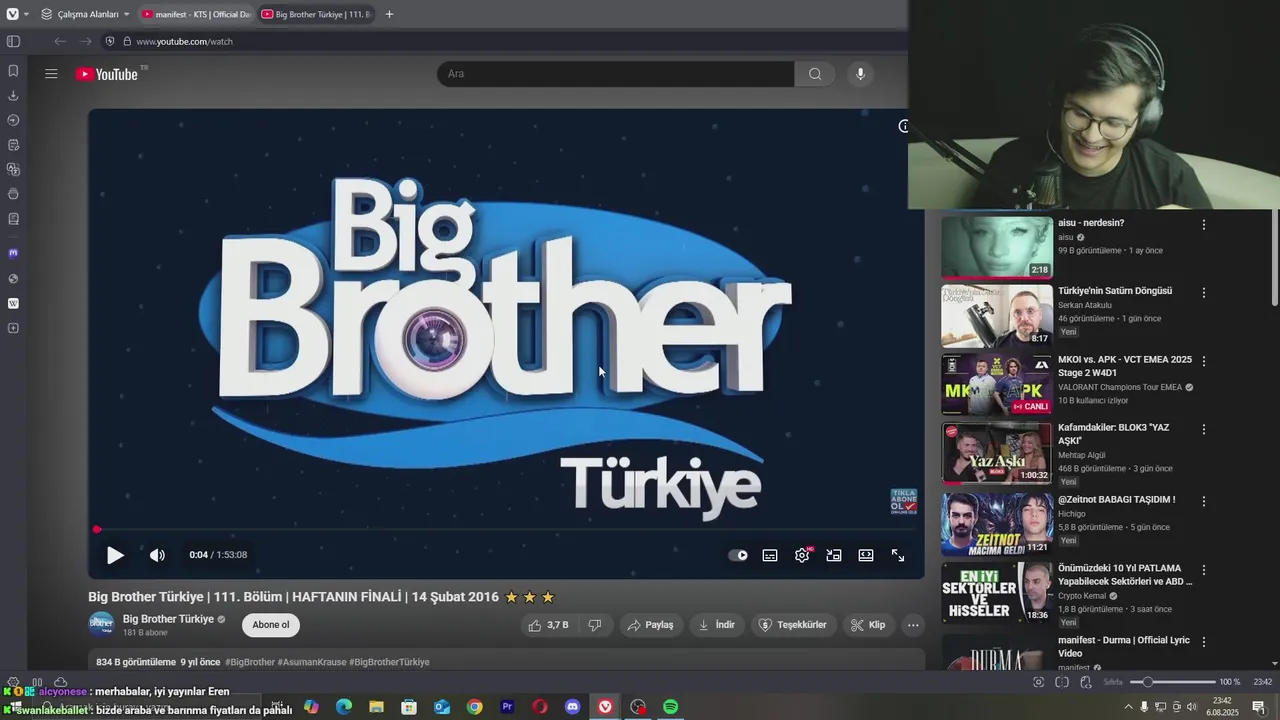Open the Notes panel in sidebar

(13, 145)
